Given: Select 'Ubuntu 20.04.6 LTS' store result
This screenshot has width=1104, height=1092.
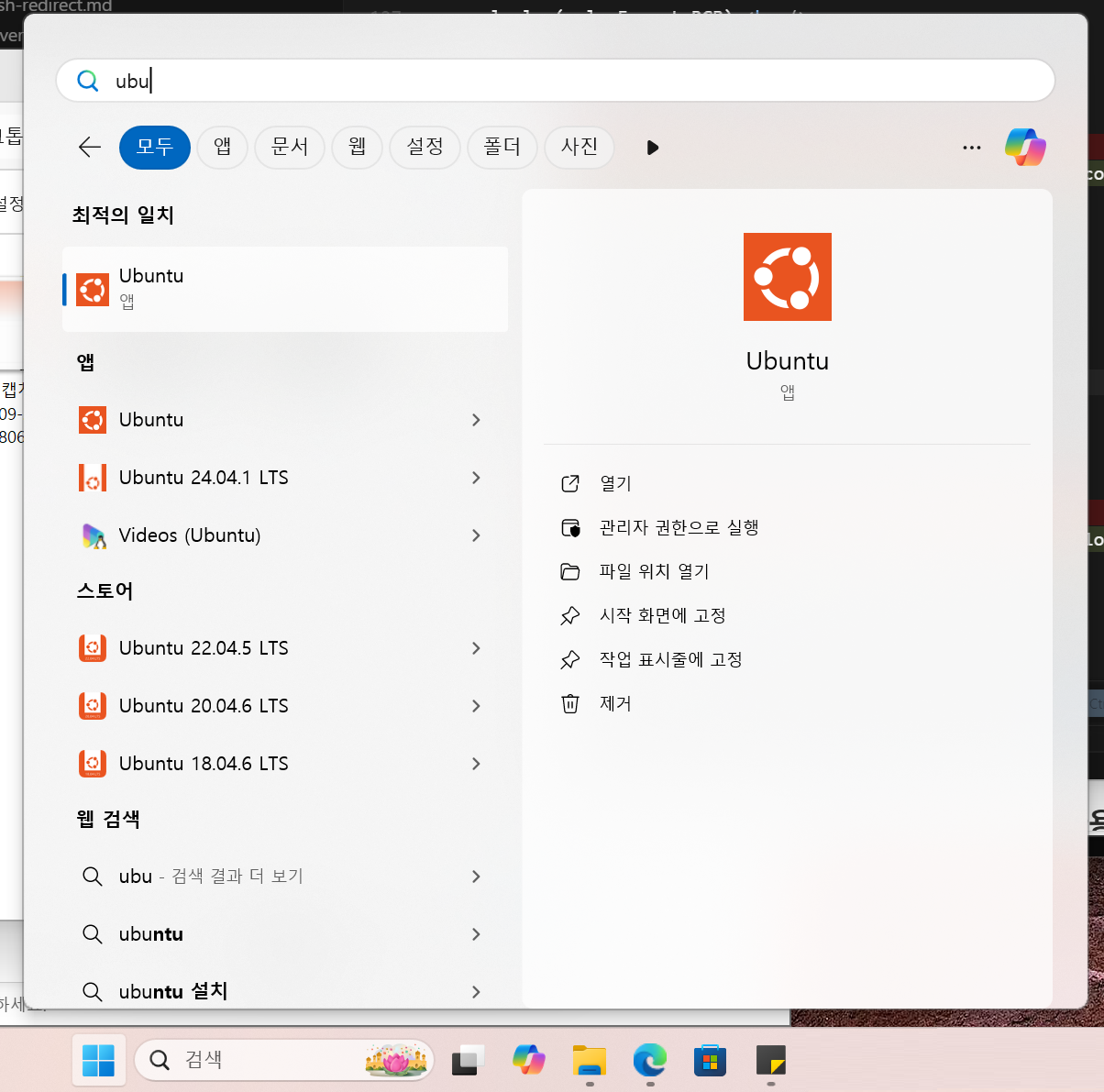Looking at the screenshot, I should (285, 706).
